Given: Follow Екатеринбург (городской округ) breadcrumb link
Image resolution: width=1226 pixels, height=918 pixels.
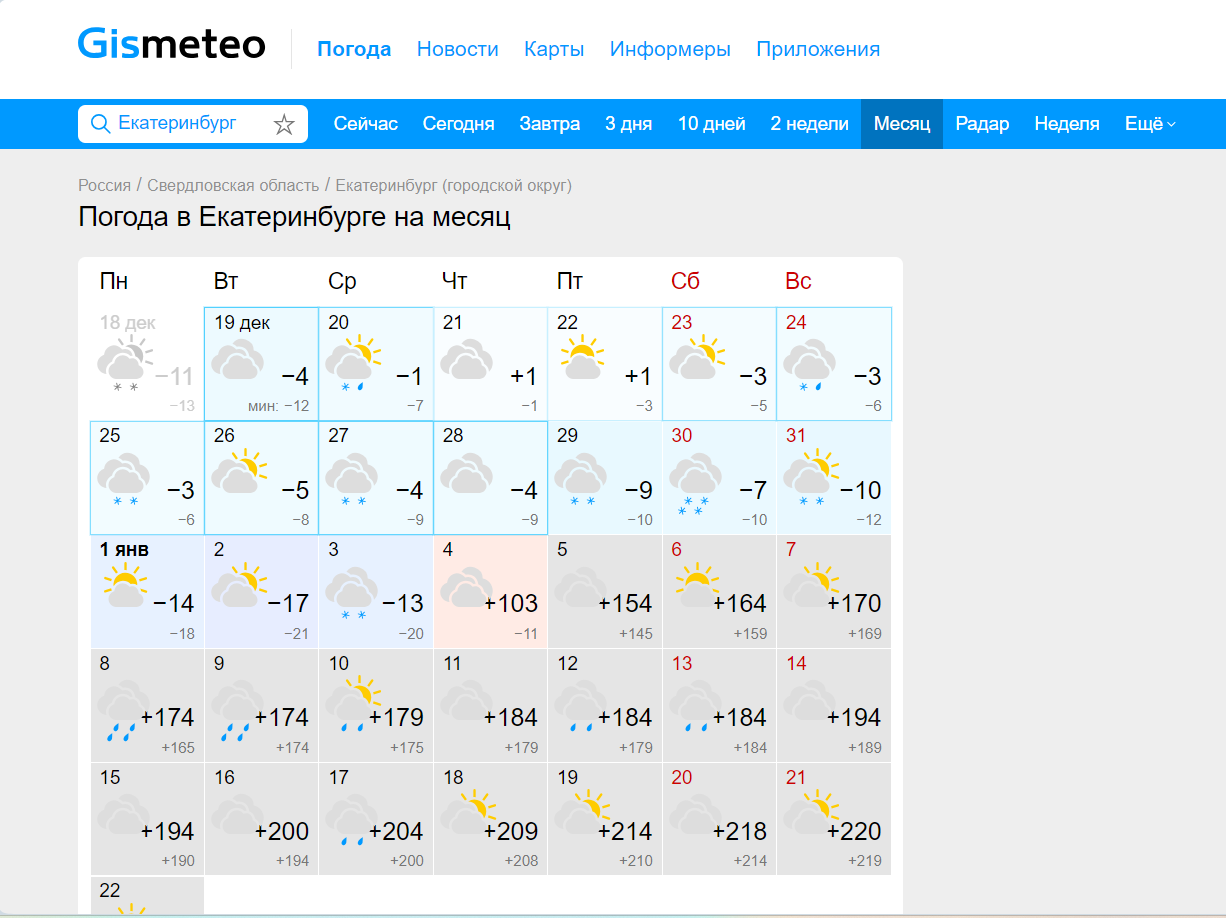Looking at the screenshot, I should pos(454,185).
